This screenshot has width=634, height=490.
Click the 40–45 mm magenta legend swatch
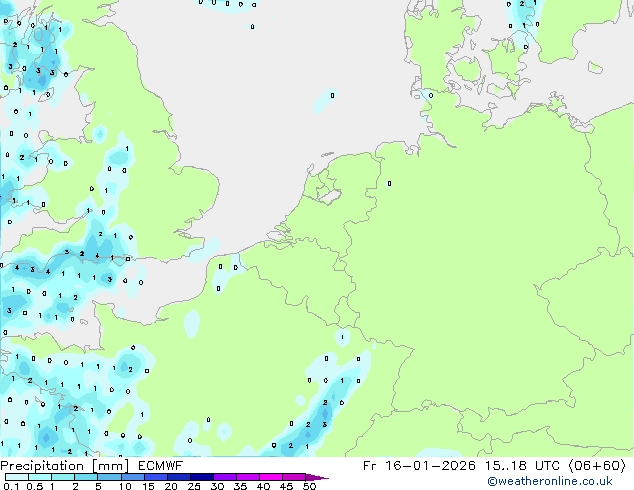271,477
